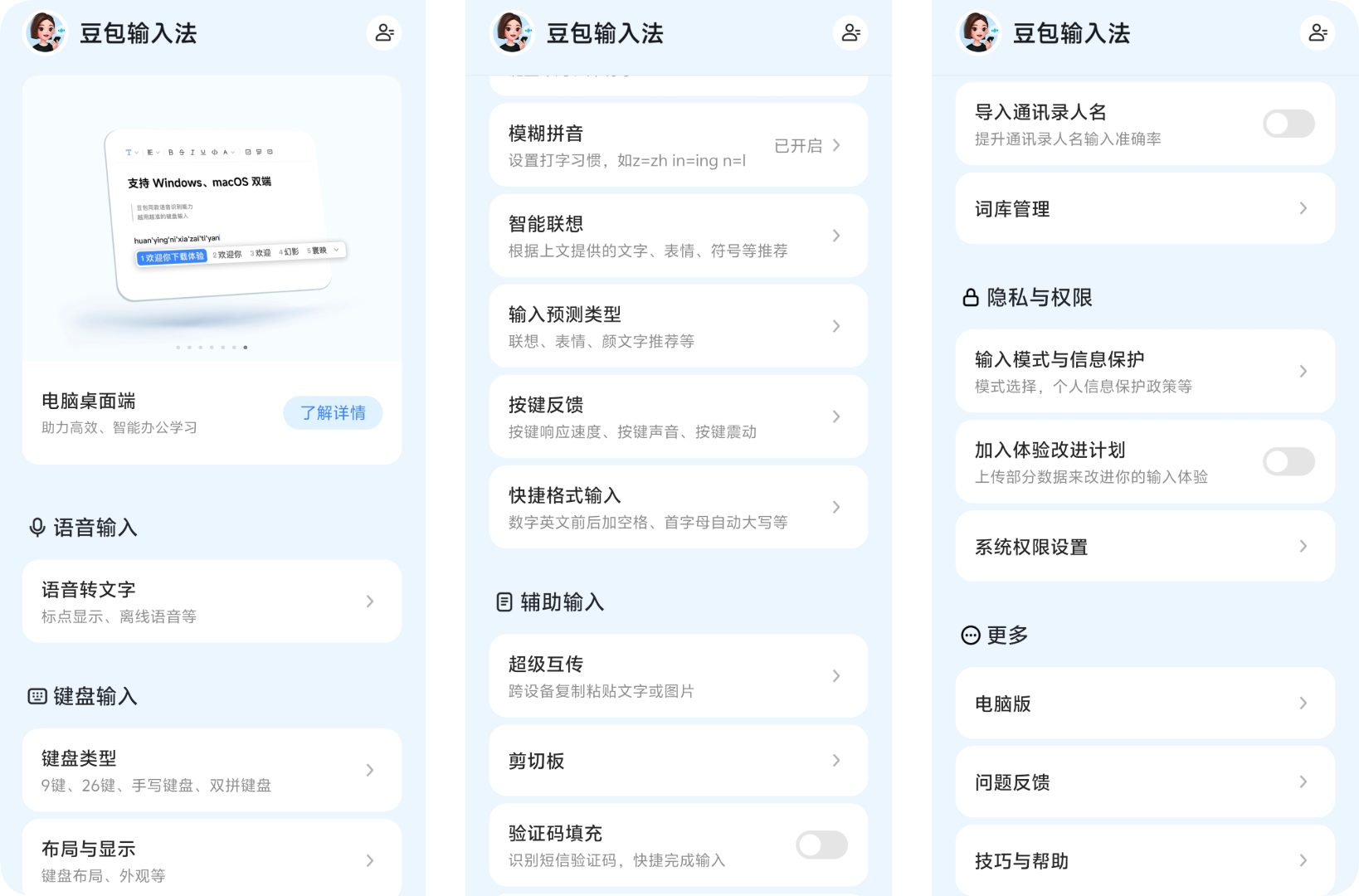The width and height of the screenshot is (1359, 896).
Task: Expand the 语音转文字 row arrow
Action: pyautogui.click(x=370, y=601)
